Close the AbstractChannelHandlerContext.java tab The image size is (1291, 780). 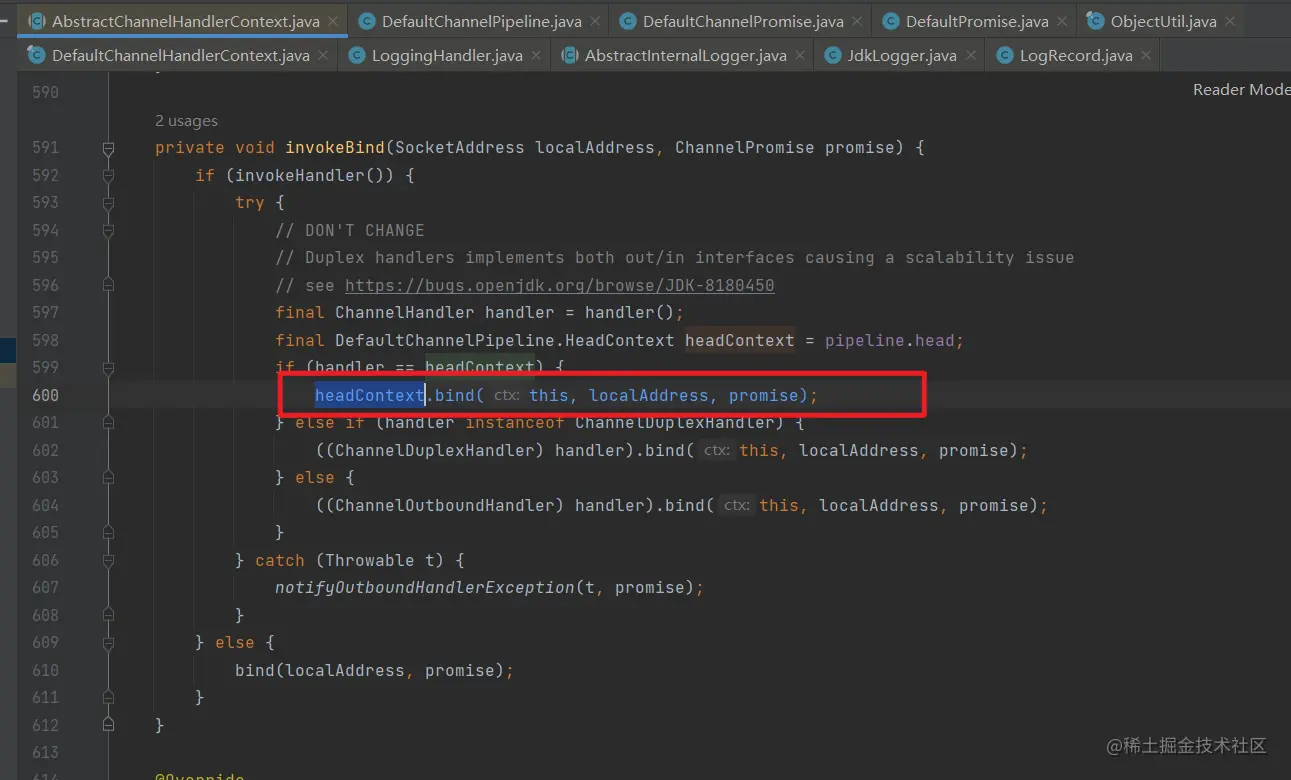(x=333, y=21)
